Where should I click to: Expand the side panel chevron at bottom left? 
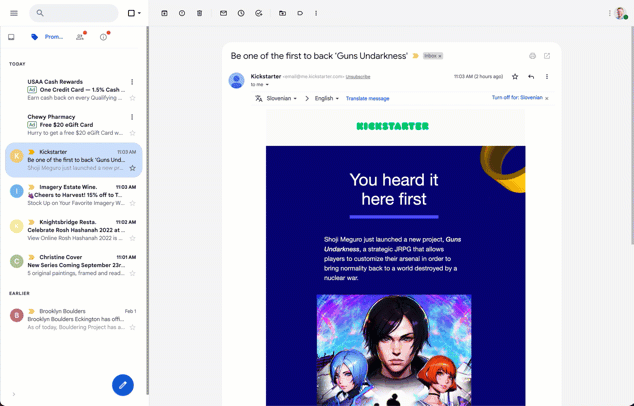click(x=14, y=394)
